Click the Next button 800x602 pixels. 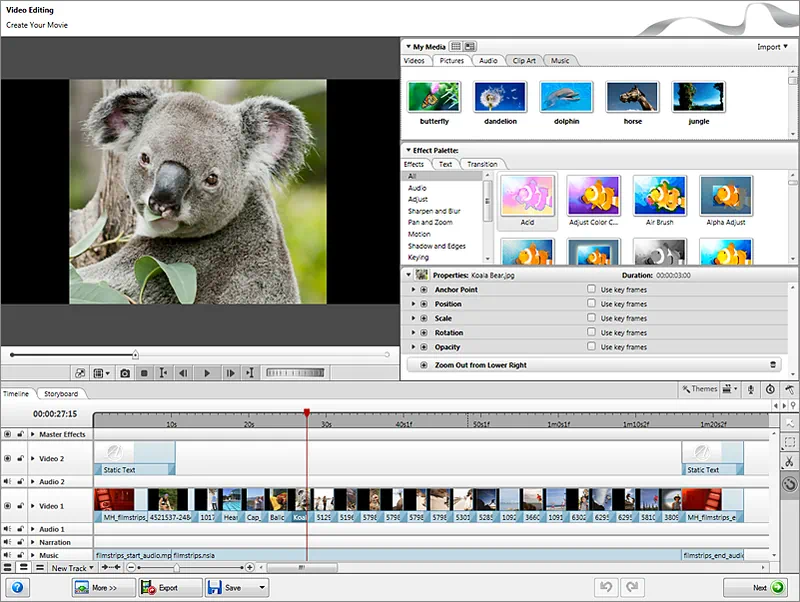(755, 587)
